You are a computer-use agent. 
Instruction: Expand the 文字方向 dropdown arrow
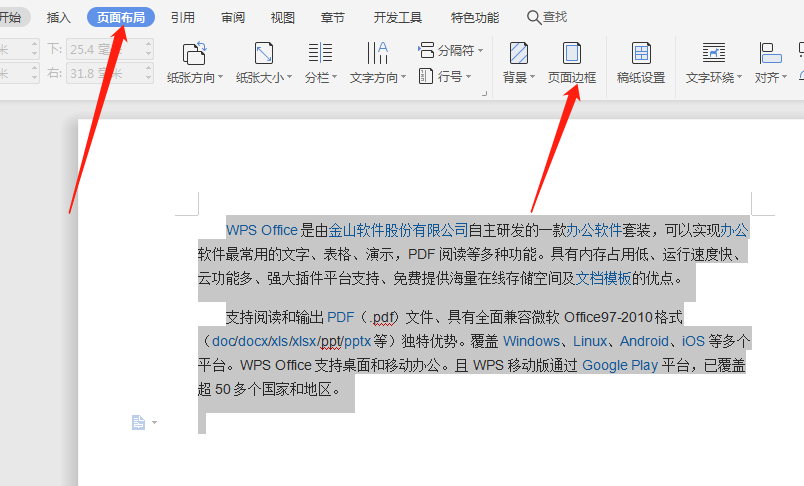pos(404,77)
